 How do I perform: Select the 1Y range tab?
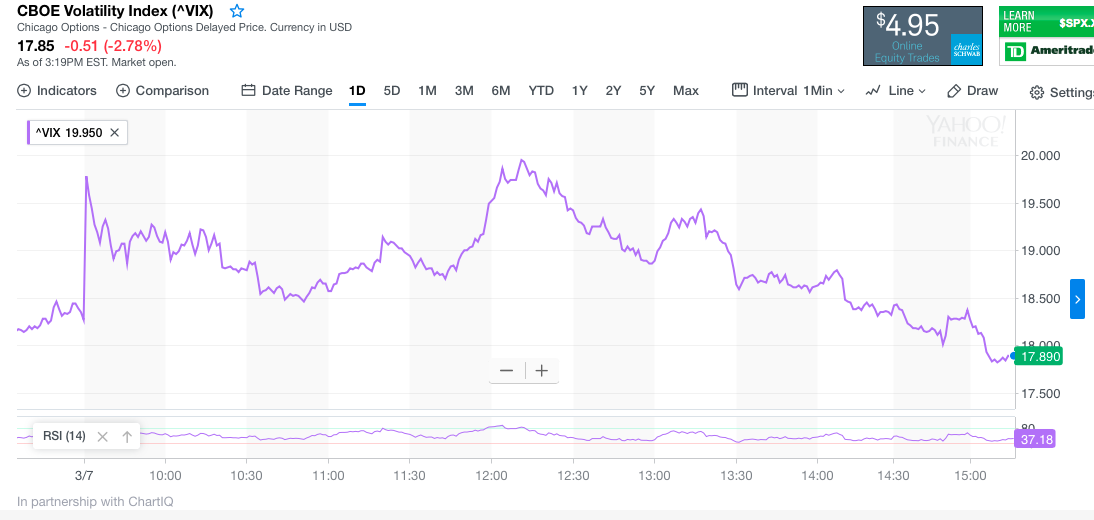coord(580,91)
